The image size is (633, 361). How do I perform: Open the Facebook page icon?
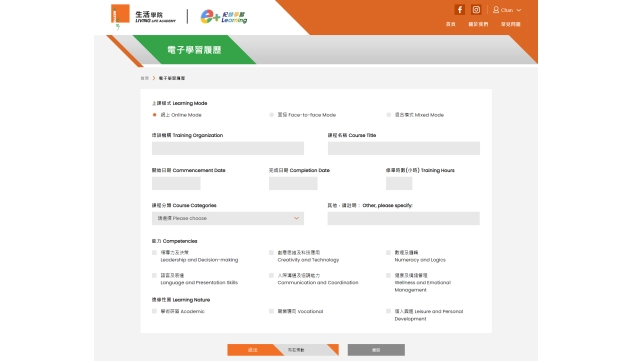459,10
